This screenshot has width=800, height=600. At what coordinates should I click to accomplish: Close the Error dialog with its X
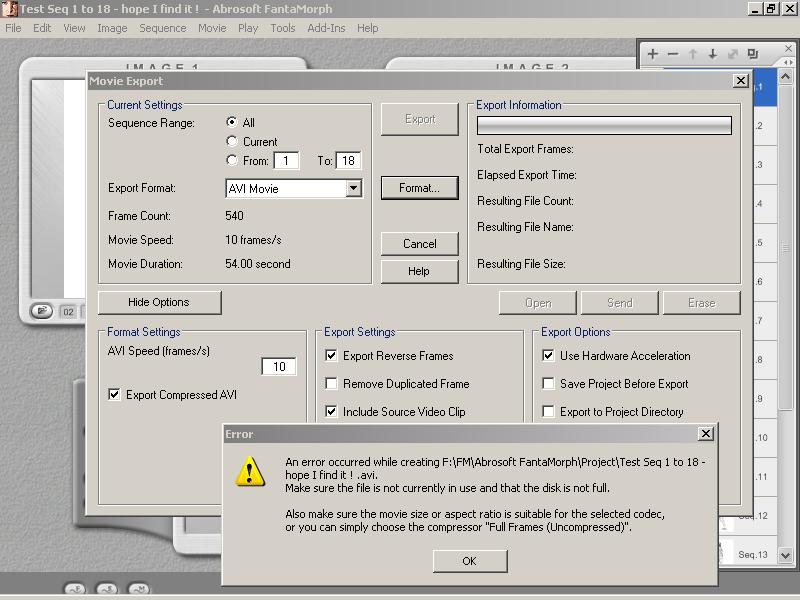coord(705,434)
